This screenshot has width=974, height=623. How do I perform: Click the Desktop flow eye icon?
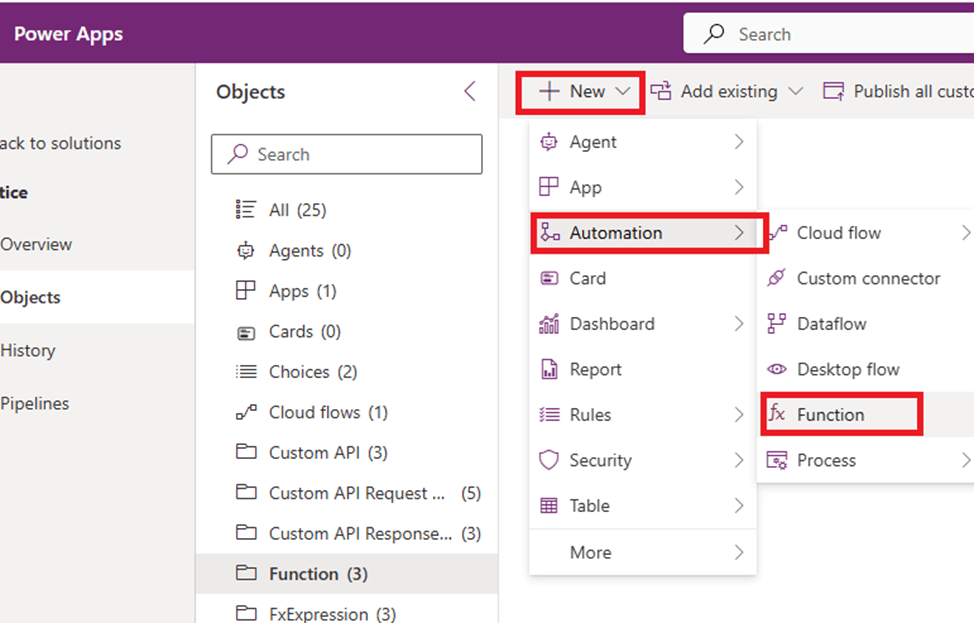776,370
